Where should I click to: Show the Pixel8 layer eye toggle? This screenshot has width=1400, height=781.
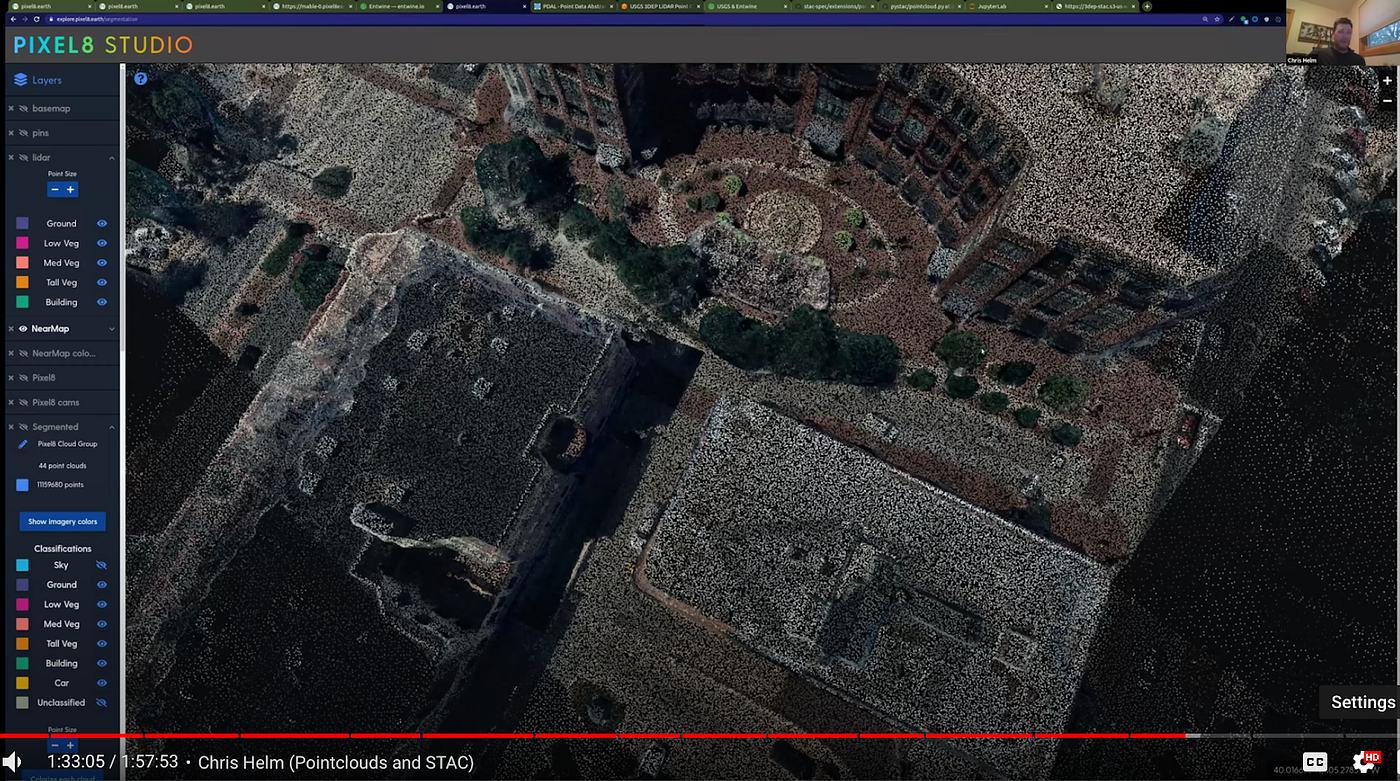pyautogui.click(x=23, y=378)
